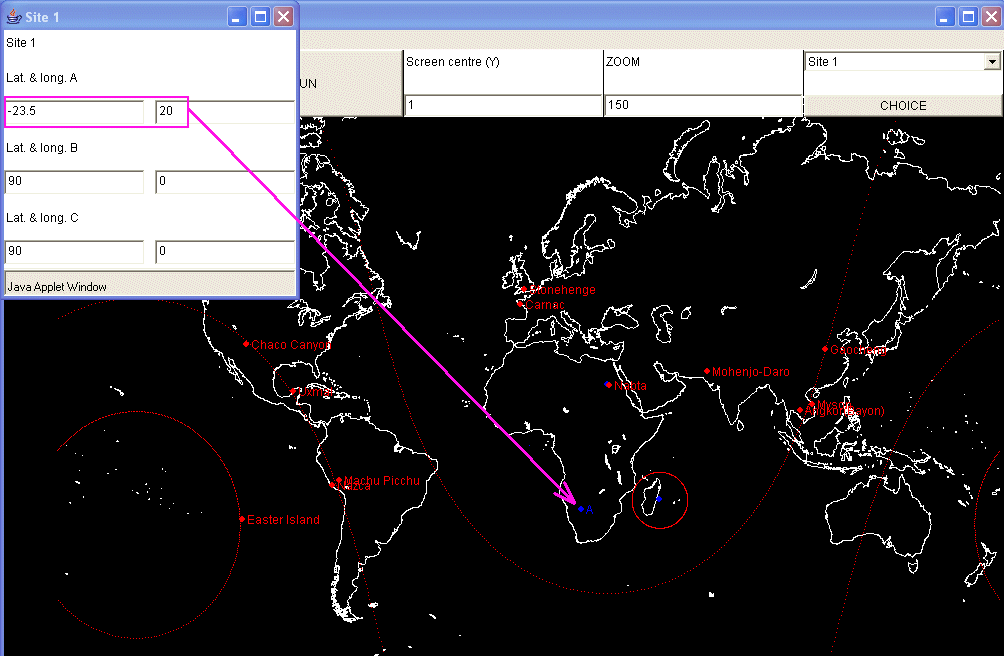Click the Screen centre (Y) label
The height and width of the screenshot is (656, 1004).
click(453, 62)
